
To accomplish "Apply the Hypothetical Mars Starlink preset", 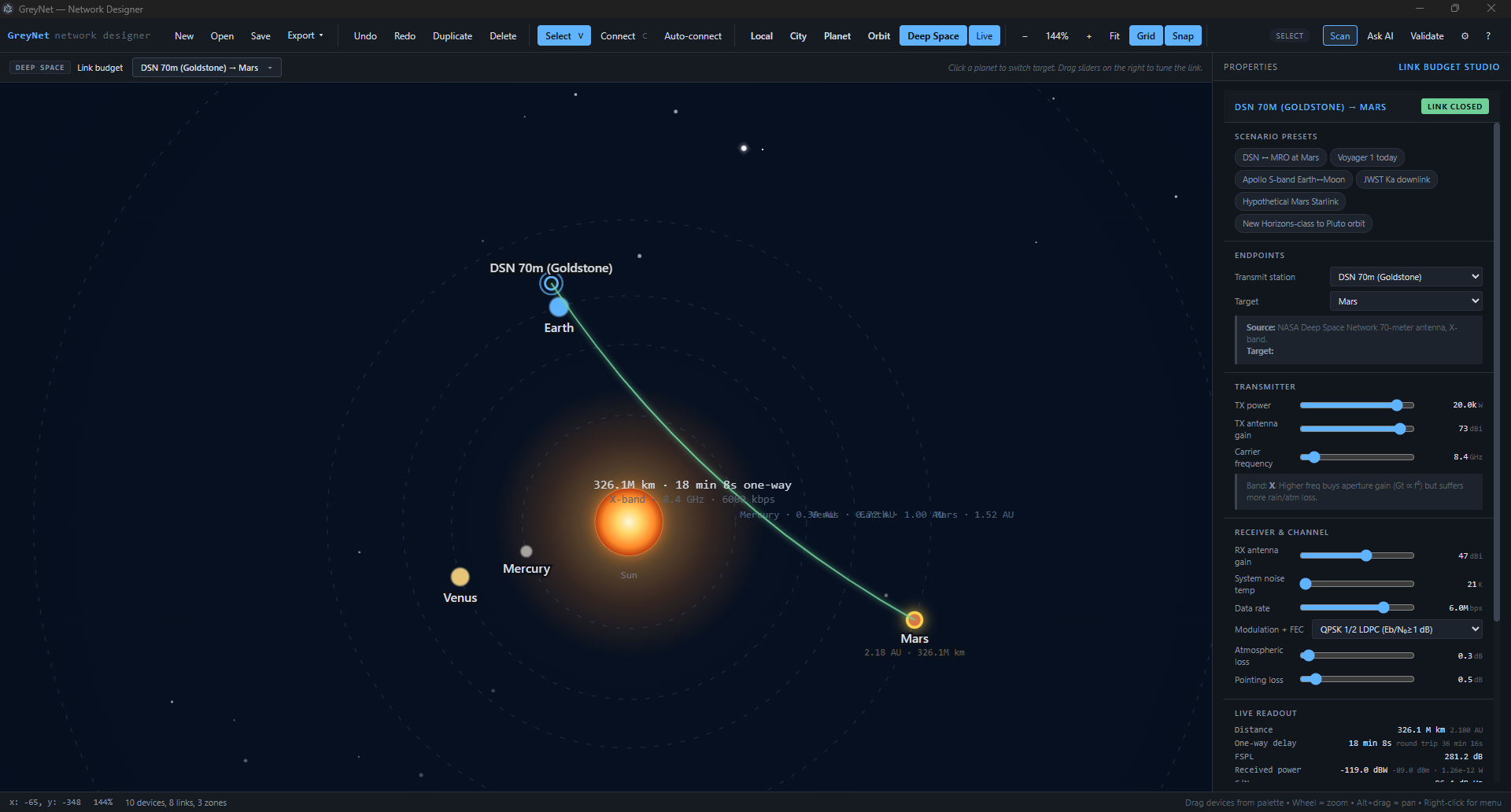I will pos(1290,201).
